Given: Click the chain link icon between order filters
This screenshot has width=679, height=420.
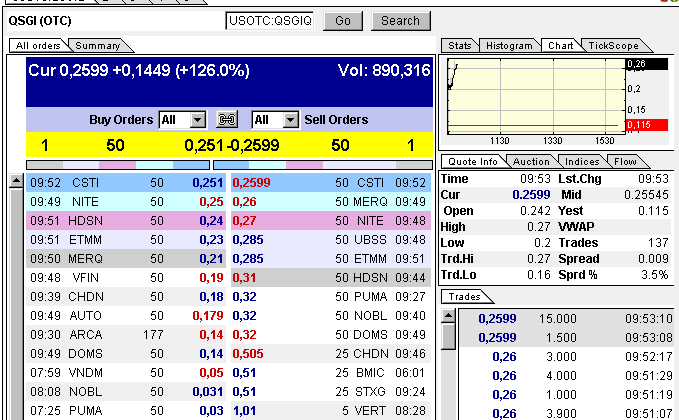Looking at the screenshot, I should (226, 120).
